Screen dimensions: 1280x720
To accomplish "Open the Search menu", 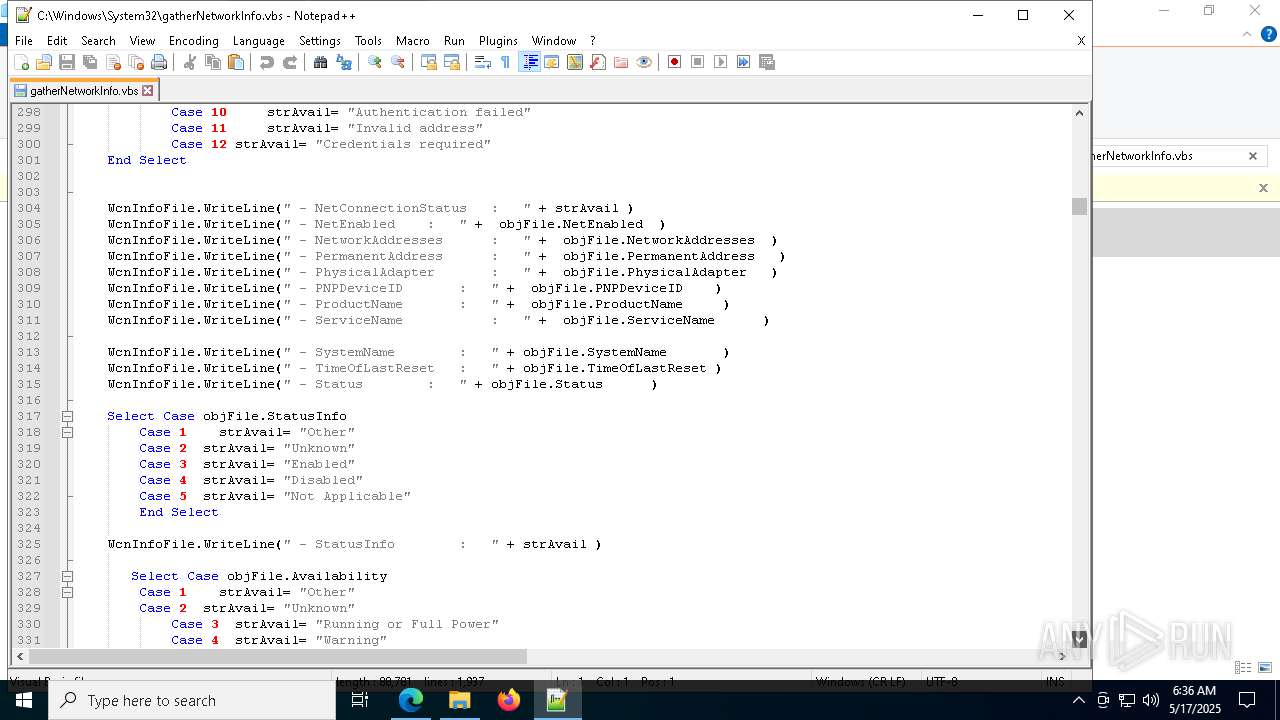I will (x=98, y=41).
